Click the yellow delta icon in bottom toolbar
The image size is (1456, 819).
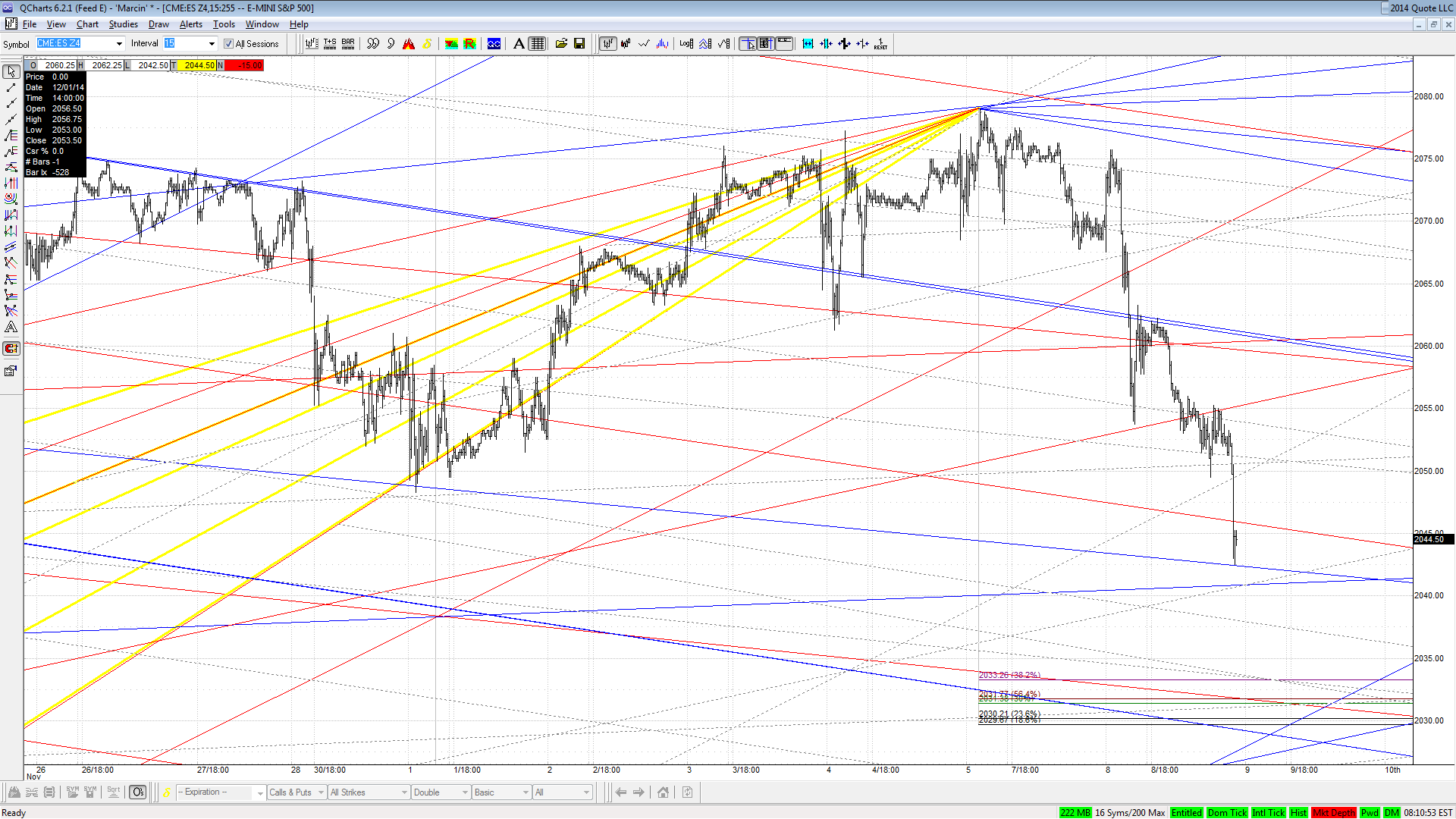click(x=167, y=792)
